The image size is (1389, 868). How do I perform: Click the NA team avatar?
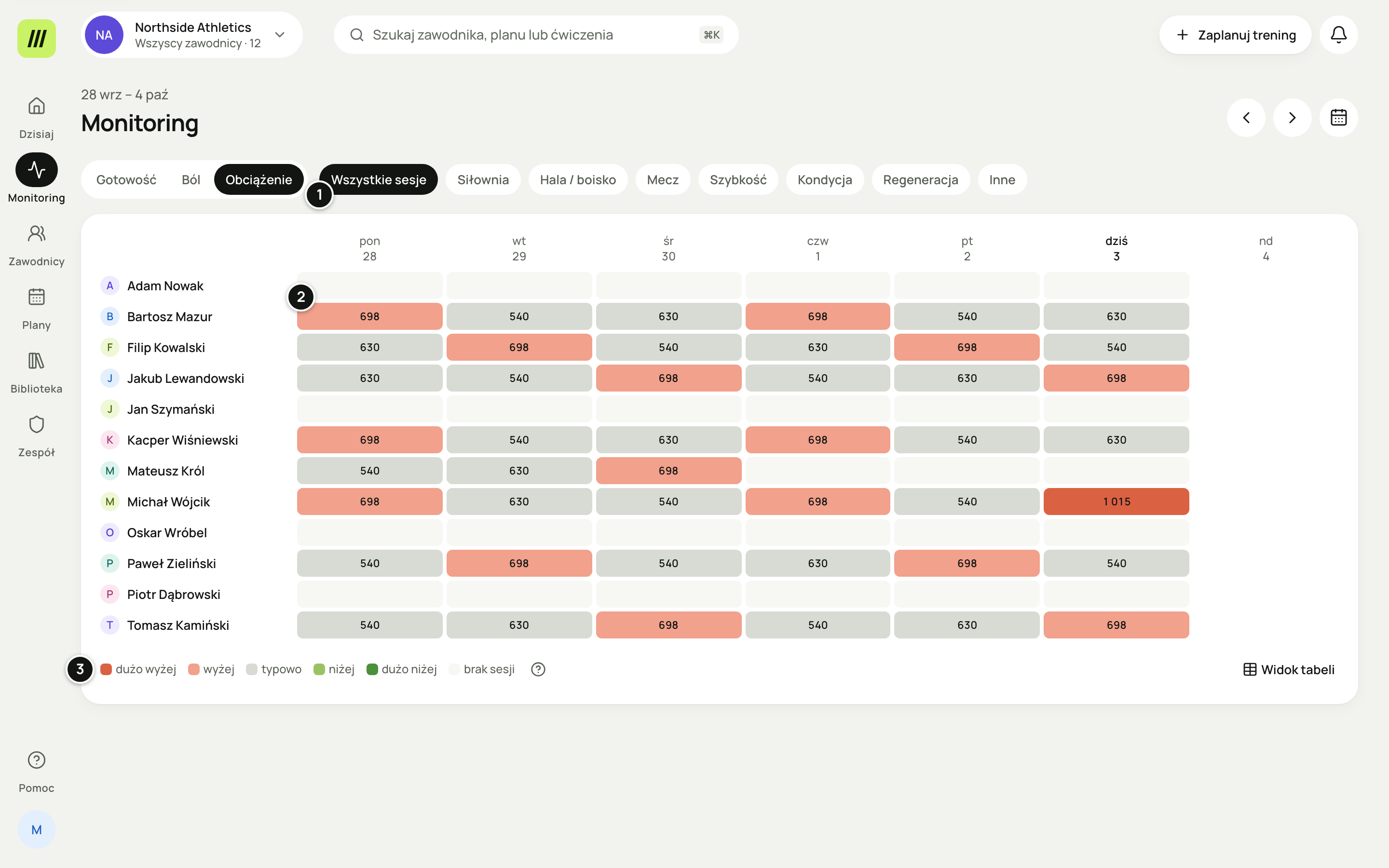coord(104,34)
